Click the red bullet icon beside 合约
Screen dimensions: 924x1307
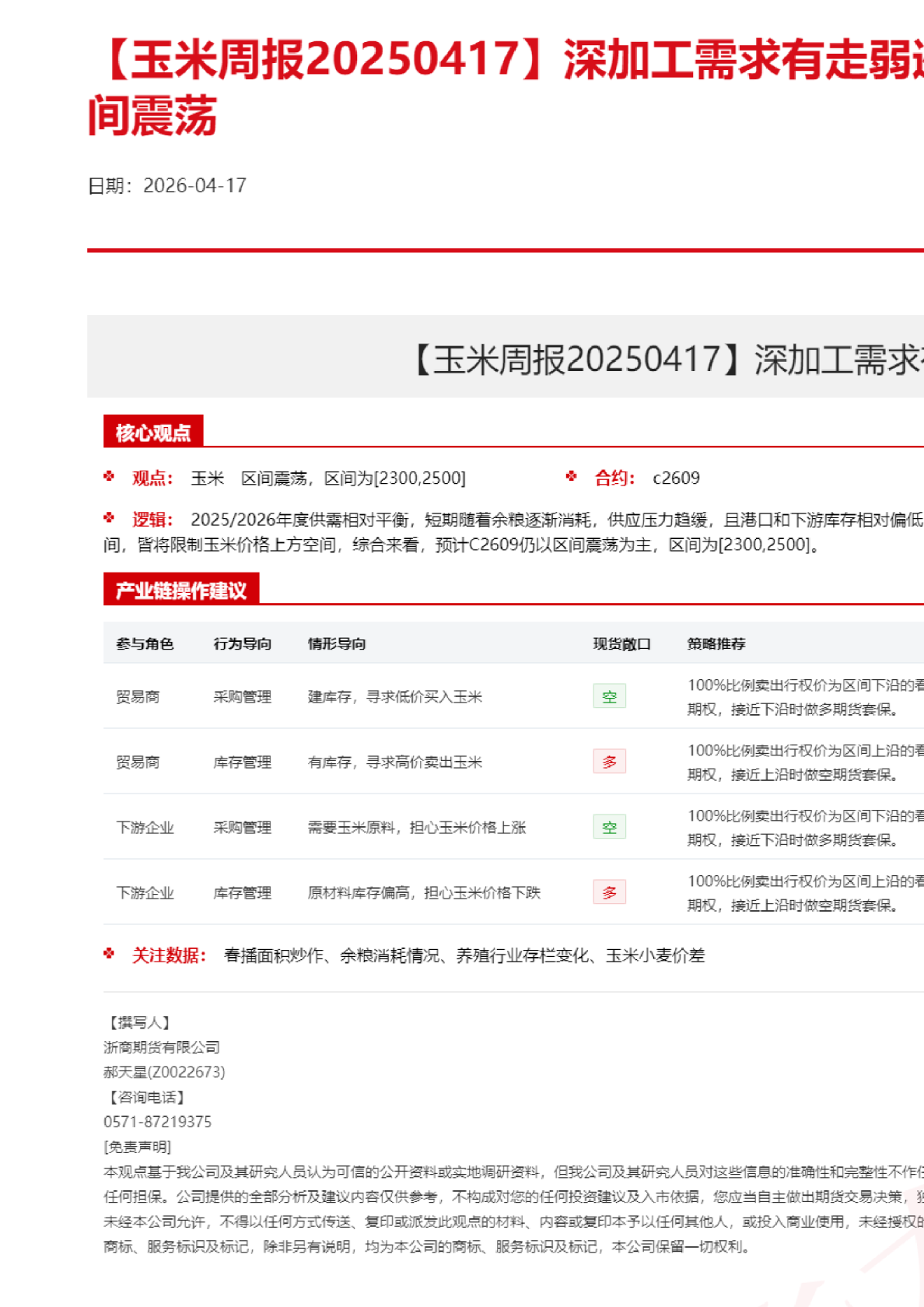(x=572, y=476)
